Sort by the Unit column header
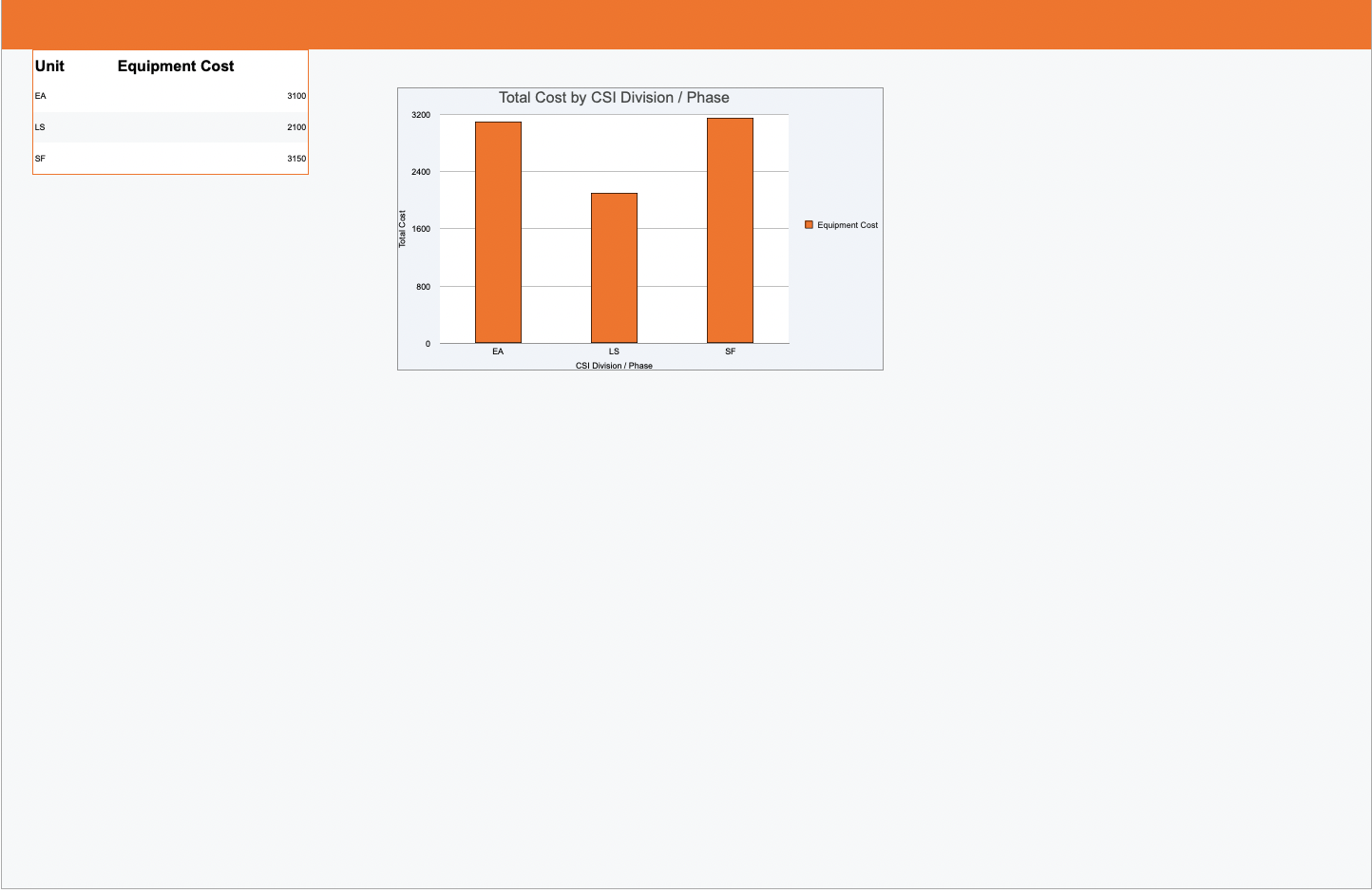Screen dimensions: 1372x893 coord(48,66)
